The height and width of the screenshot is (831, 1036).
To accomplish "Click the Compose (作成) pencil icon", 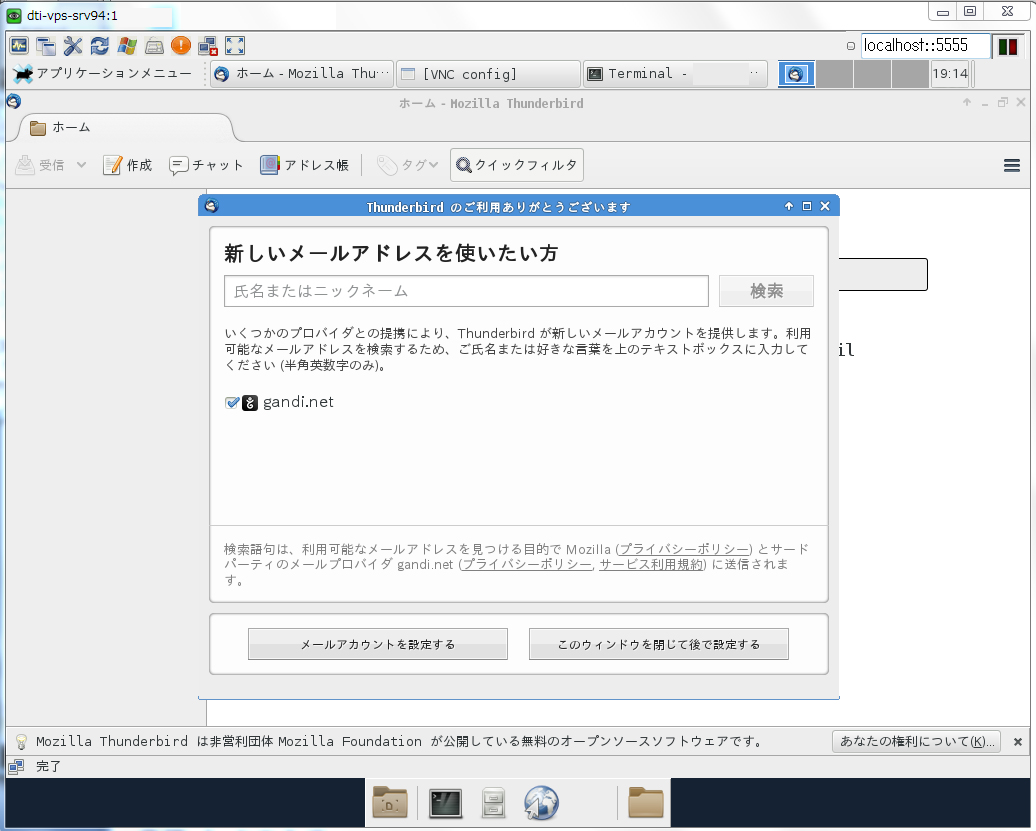I will (113, 165).
